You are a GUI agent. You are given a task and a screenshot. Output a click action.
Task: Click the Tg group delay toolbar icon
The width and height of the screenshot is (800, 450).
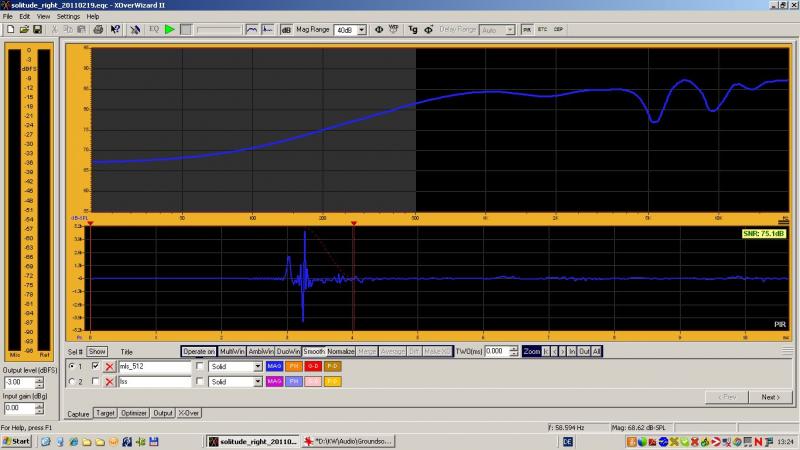tap(412, 29)
